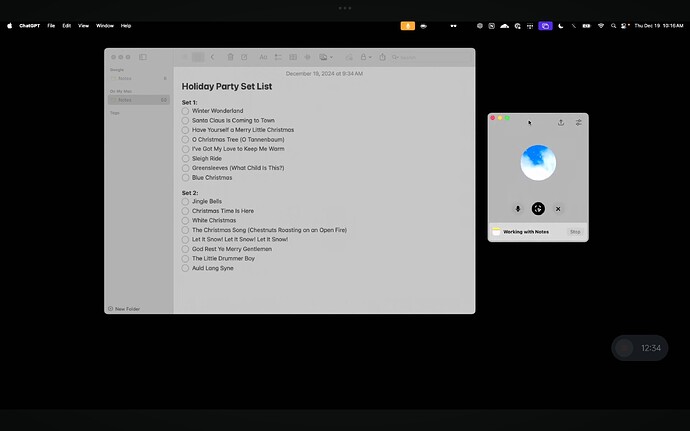Click the Set 2: heading text
The width and height of the screenshot is (690, 431).
coord(190,193)
